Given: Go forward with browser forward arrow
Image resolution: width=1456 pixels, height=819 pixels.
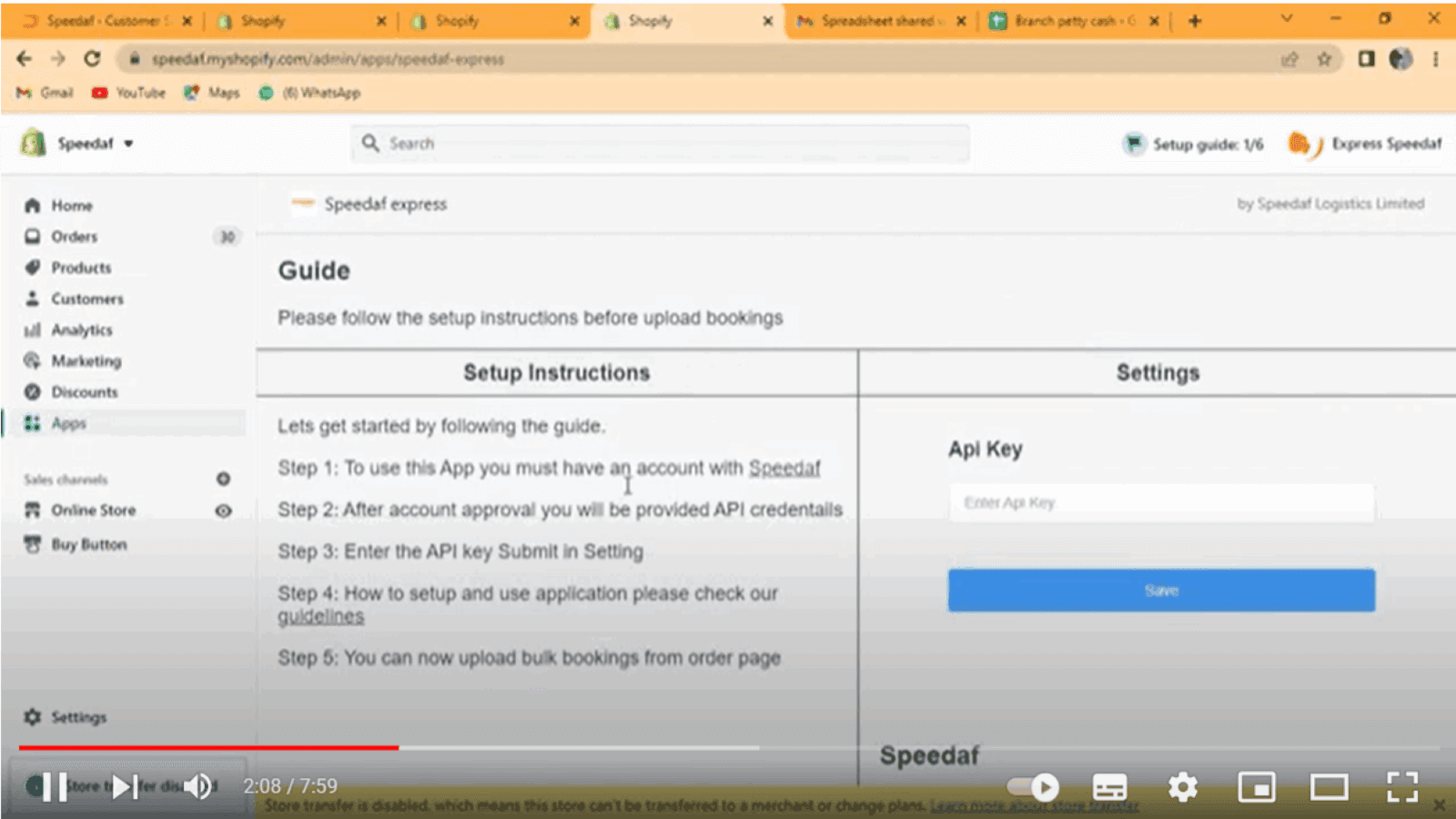Looking at the screenshot, I should point(58,59).
